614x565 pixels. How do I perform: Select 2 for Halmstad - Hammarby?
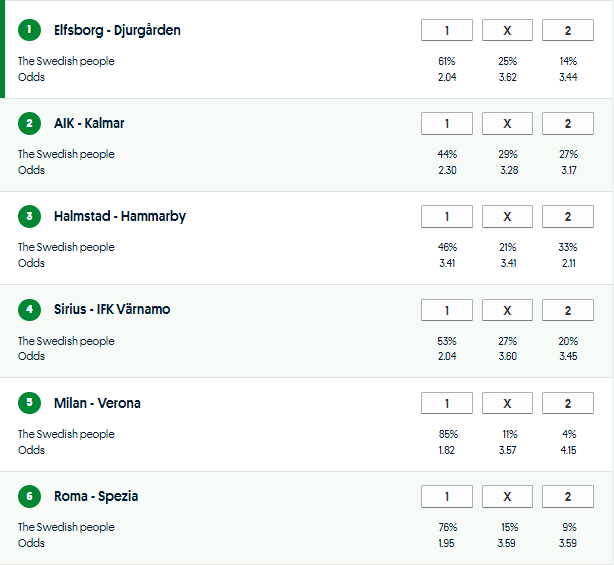coord(567,217)
